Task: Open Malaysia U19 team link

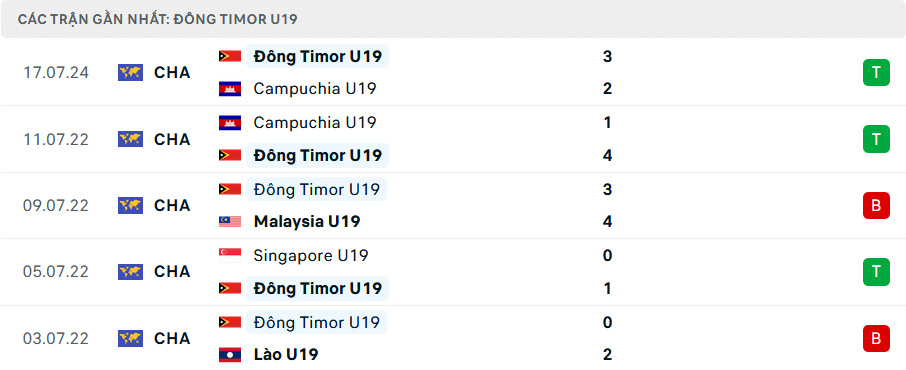Action: click(307, 221)
